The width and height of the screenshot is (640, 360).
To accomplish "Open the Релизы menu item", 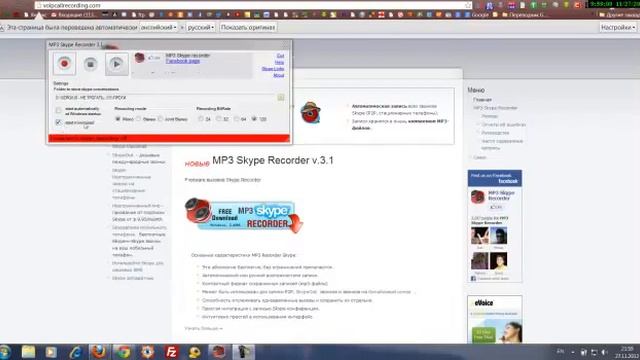I will click(x=489, y=116).
